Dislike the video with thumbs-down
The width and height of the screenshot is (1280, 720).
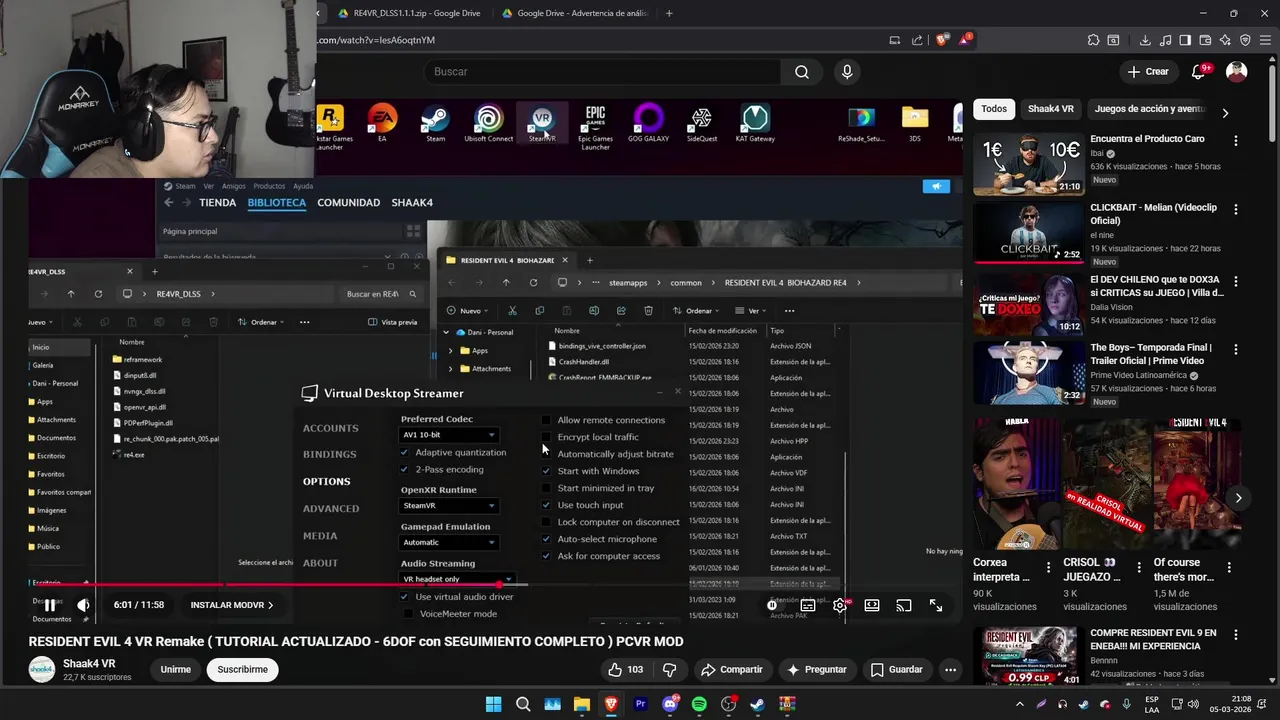click(671, 670)
